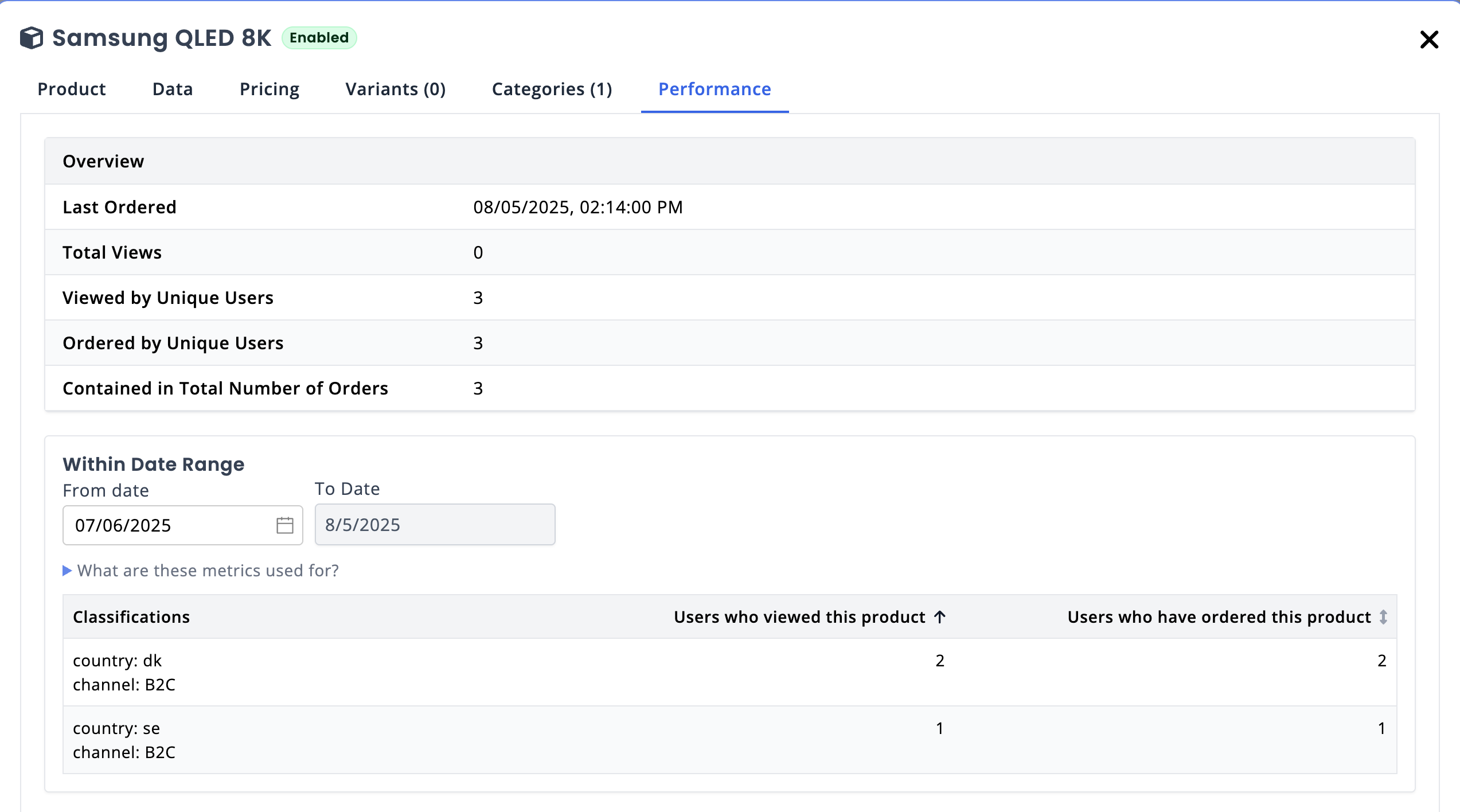Close the Samsung QLED 8K dialog
This screenshot has height=812, width=1460.
(1429, 40)
